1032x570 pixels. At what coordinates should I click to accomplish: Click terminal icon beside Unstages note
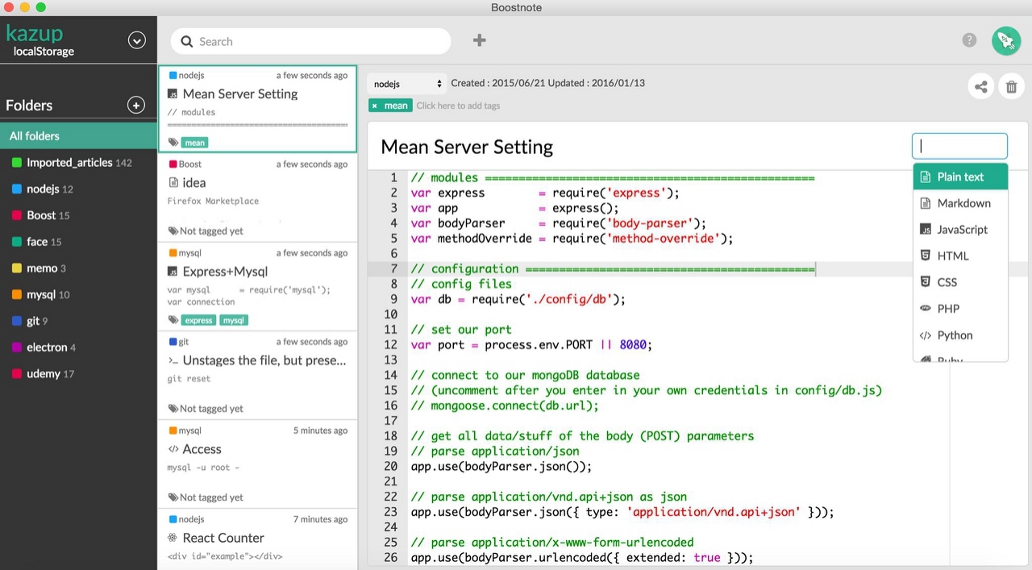coord(173,360)
